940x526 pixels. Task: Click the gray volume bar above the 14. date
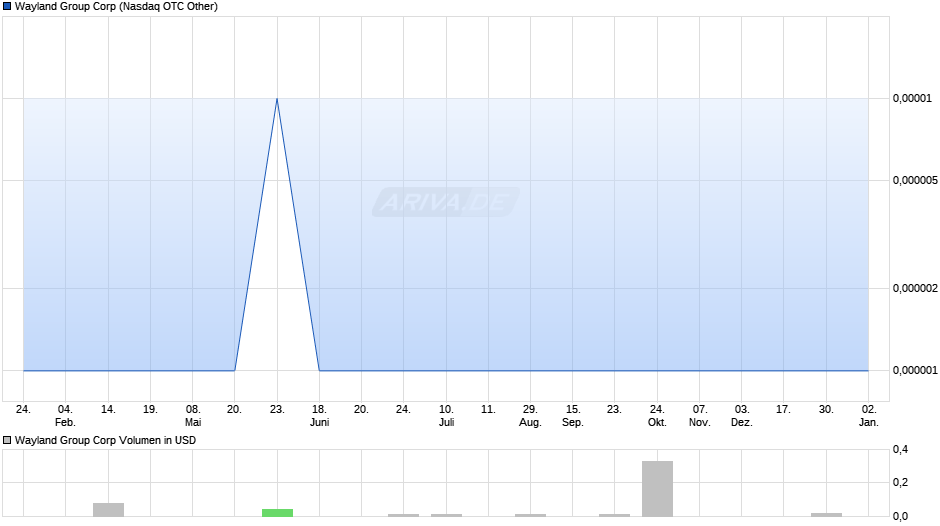pos(109,510)
